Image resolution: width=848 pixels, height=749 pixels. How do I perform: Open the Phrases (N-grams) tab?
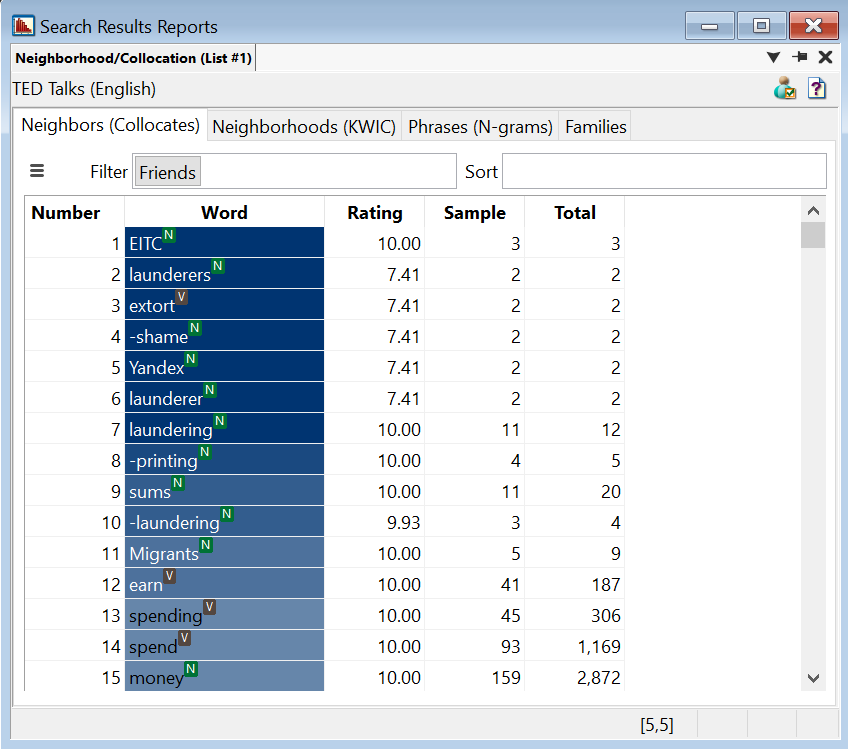pyautogui.click(x=480, y=127)
